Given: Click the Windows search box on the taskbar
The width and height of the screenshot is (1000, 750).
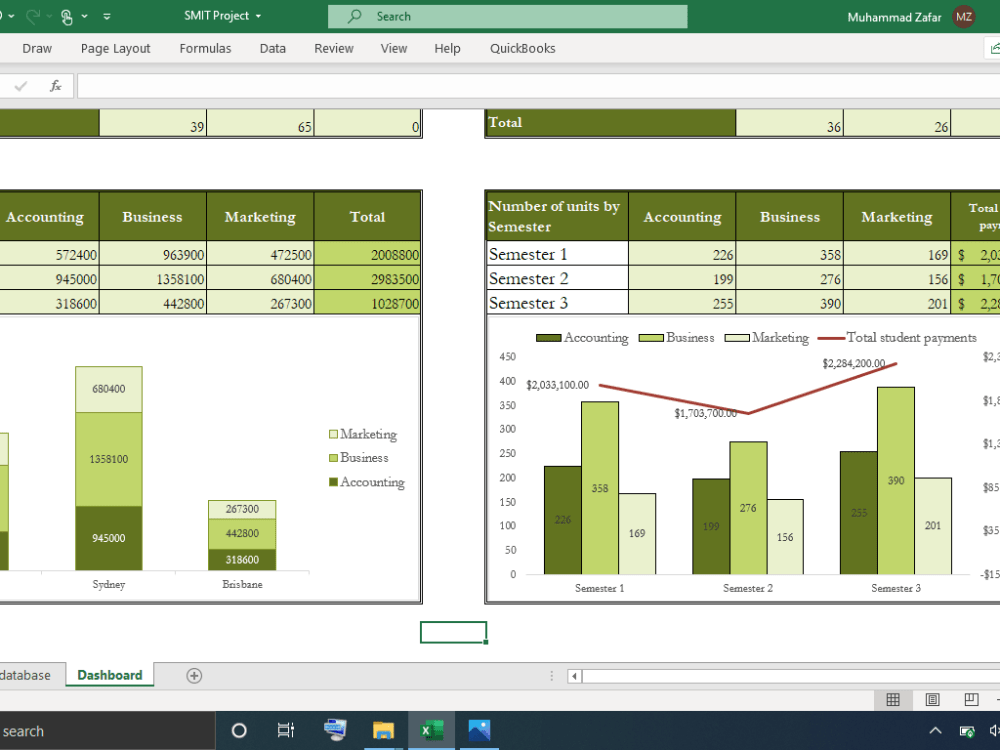Looking at the screenshot, I should 100,730.
